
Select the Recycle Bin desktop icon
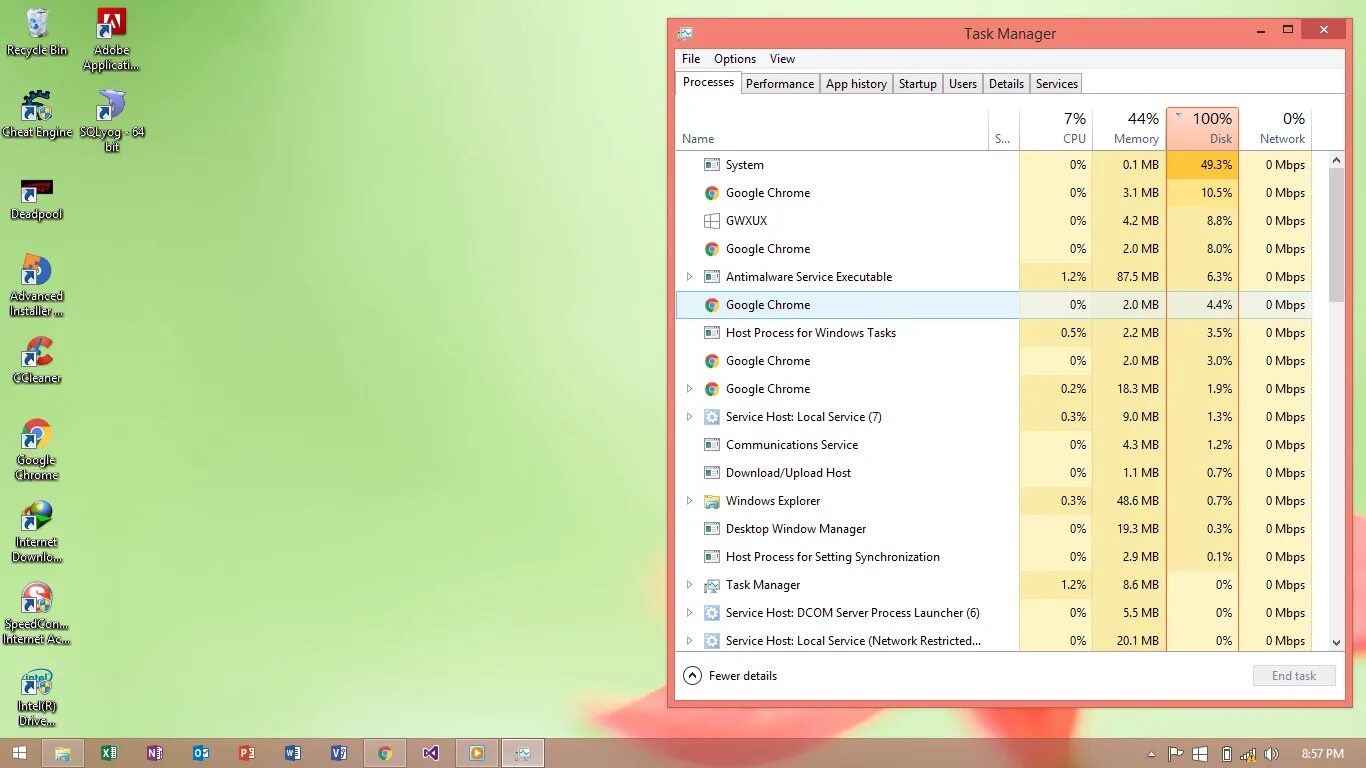point(37,32)
